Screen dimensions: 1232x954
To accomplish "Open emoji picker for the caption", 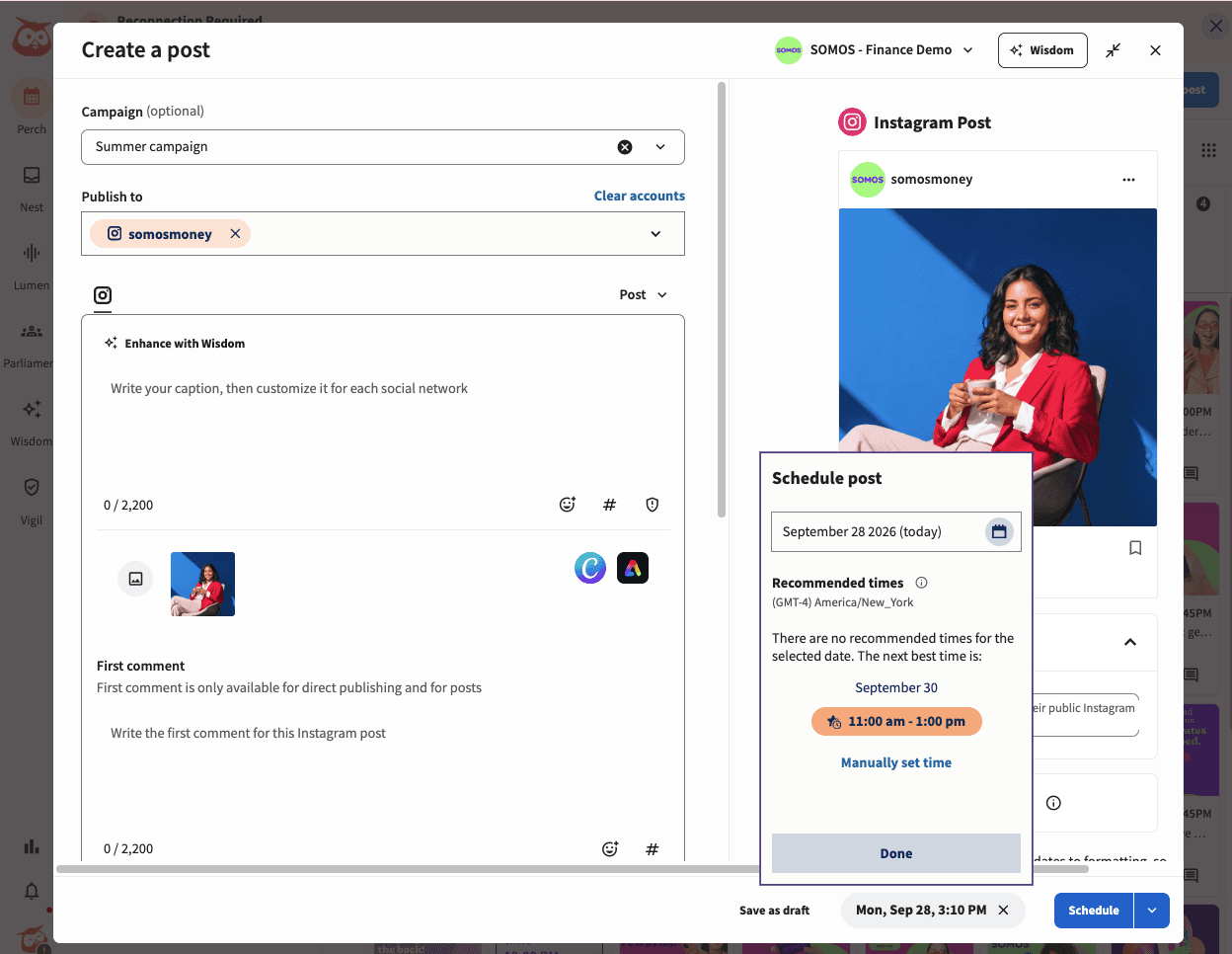I will coord(568,505).
